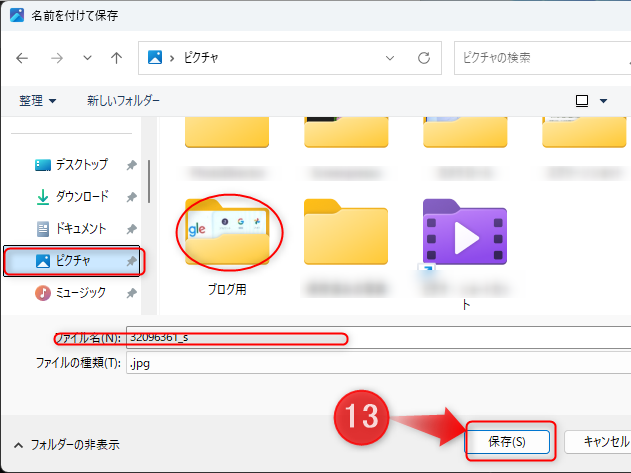Select the purple video folder icon
Image resolution: width=631 pixels, height=473 pixels.
tap(464, 239)
